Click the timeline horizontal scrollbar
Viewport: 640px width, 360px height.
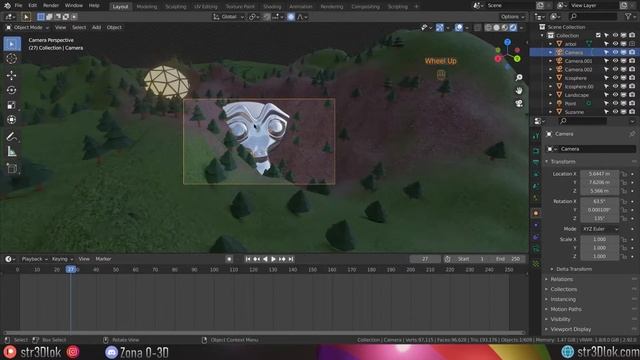pos(264,333)
